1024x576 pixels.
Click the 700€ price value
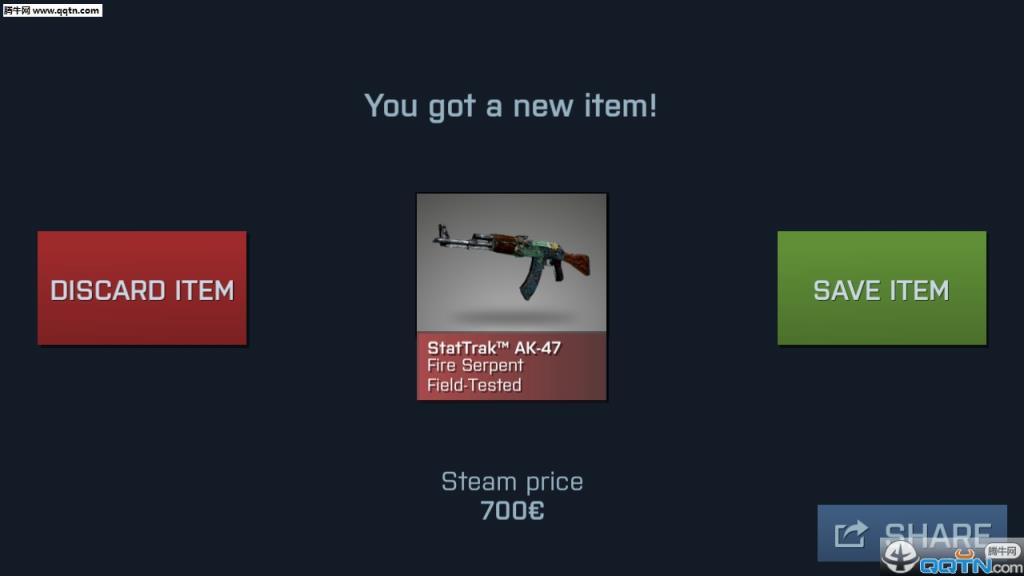tap(512, 511)
